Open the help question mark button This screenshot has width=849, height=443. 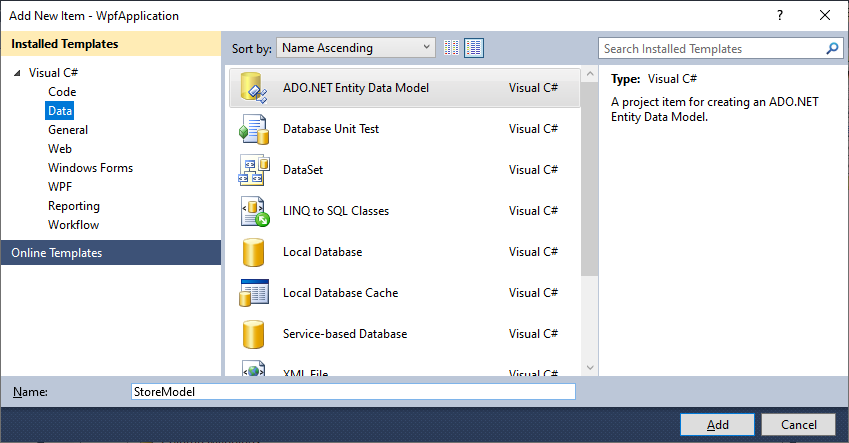click(x=779, y=15)
